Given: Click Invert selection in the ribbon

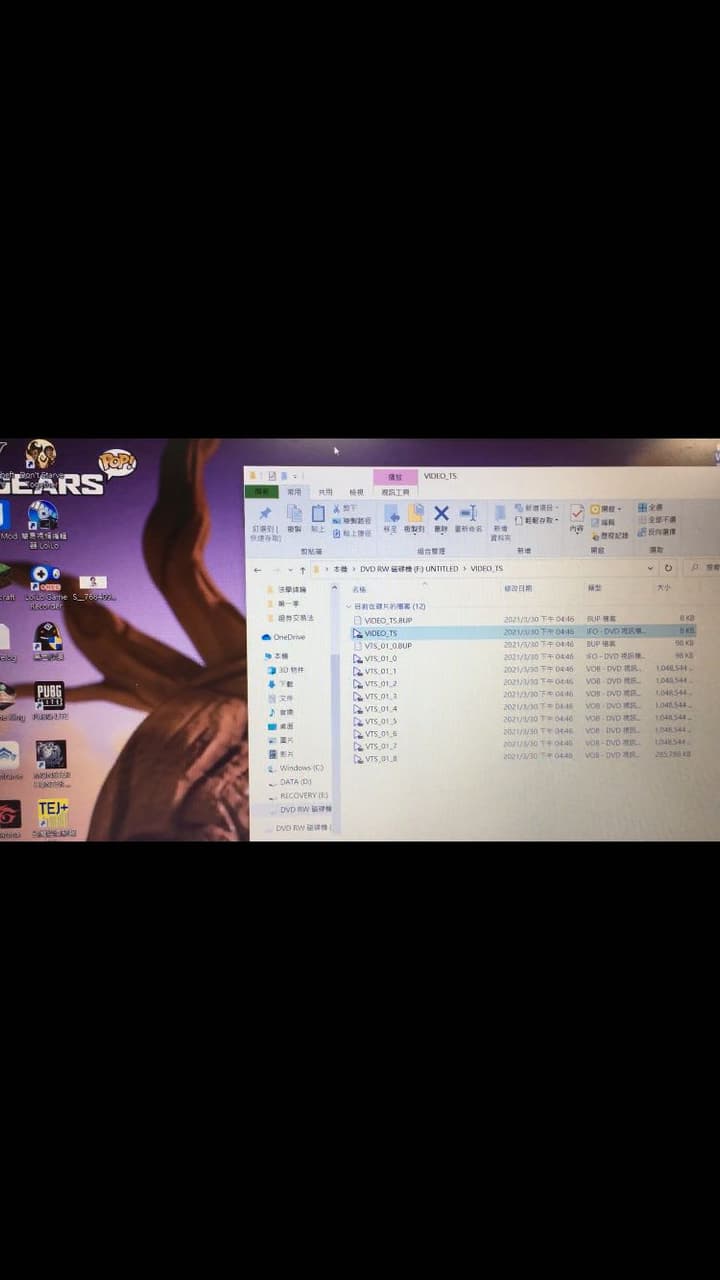Looking at the screenshot, I should (x=657, y=532).
